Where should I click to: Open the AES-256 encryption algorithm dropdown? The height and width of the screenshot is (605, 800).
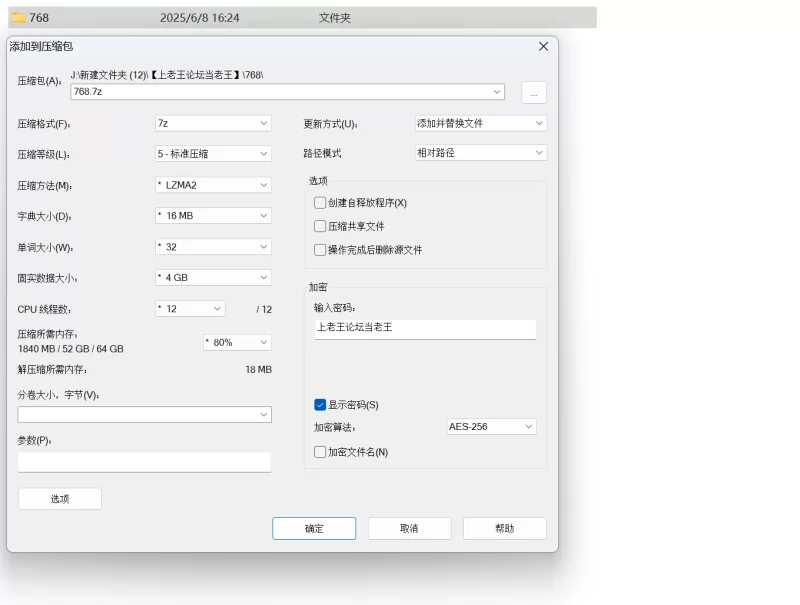coord(490,427)
